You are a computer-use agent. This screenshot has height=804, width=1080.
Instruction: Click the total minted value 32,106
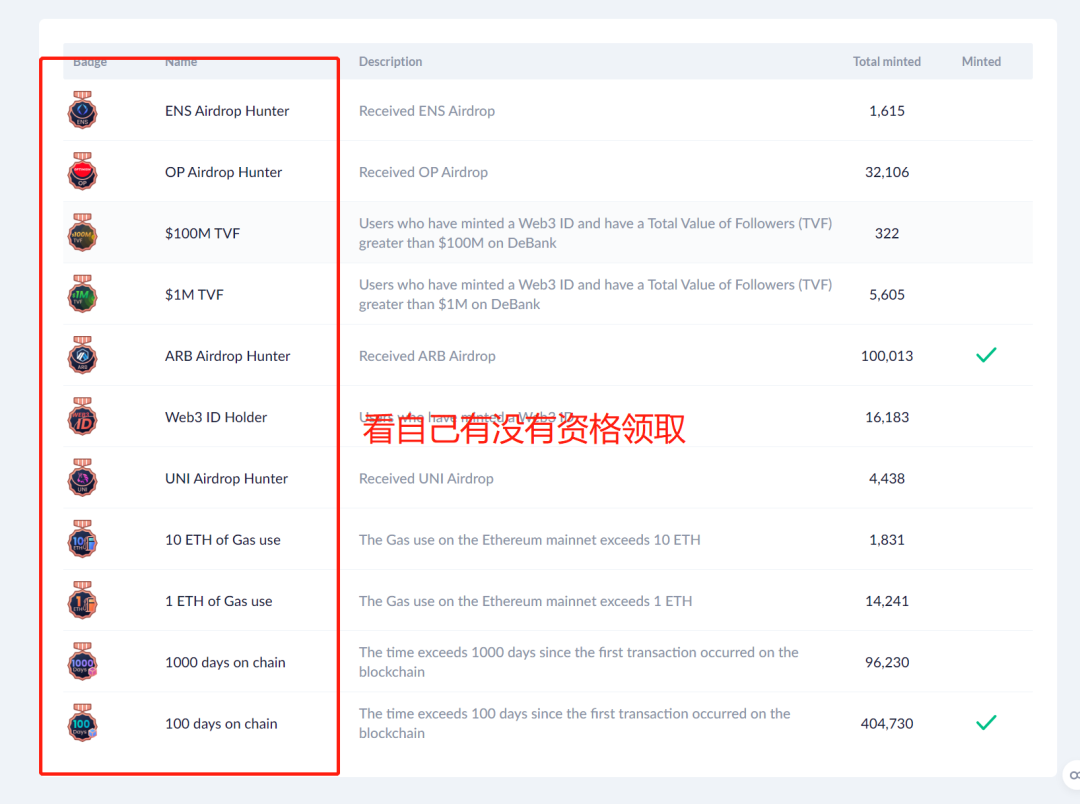(886, 172)
